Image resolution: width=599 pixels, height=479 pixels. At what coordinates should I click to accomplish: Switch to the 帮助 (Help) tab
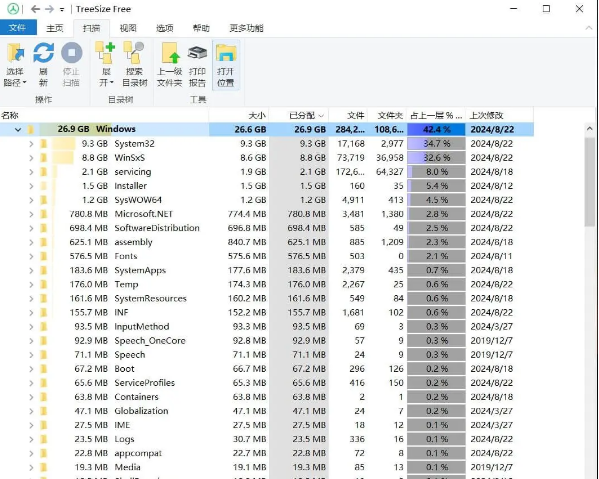pos(201,28)
